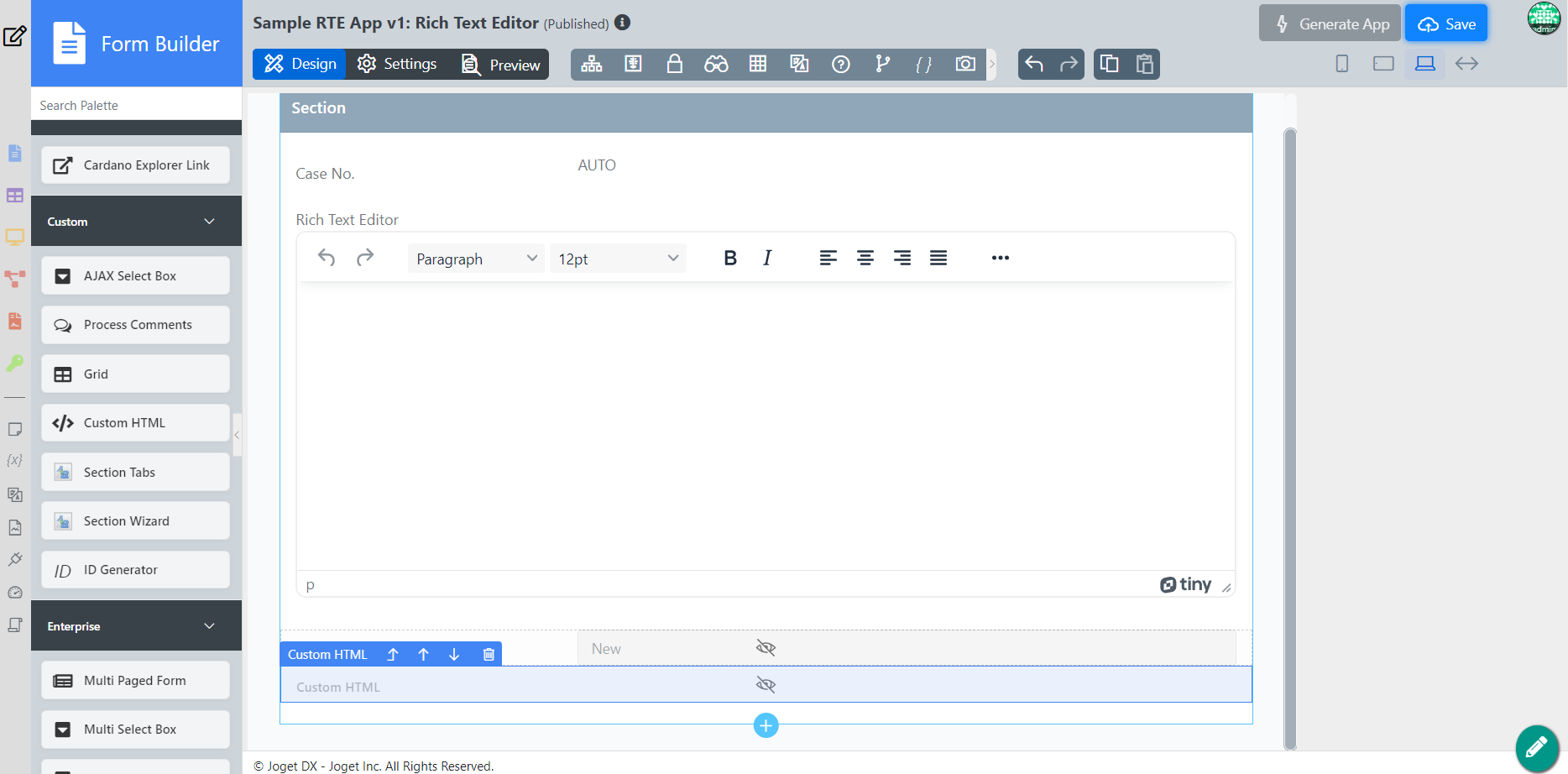Click the Italic formatting icon
The image size is (1568, 774).
click(767, 259)
